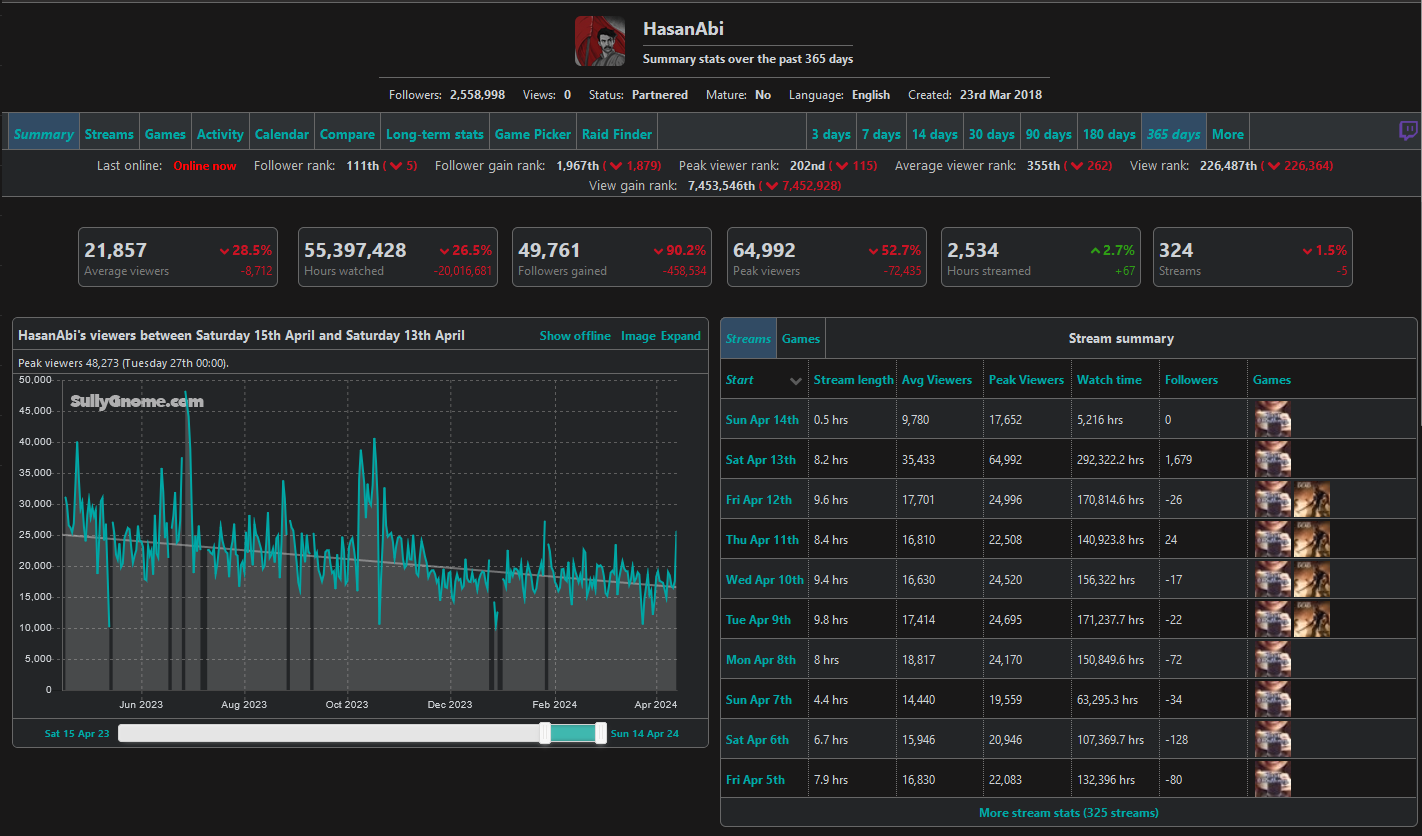
Task: Open the Tue Apr 9th stream
Action: tap(758, 620)
